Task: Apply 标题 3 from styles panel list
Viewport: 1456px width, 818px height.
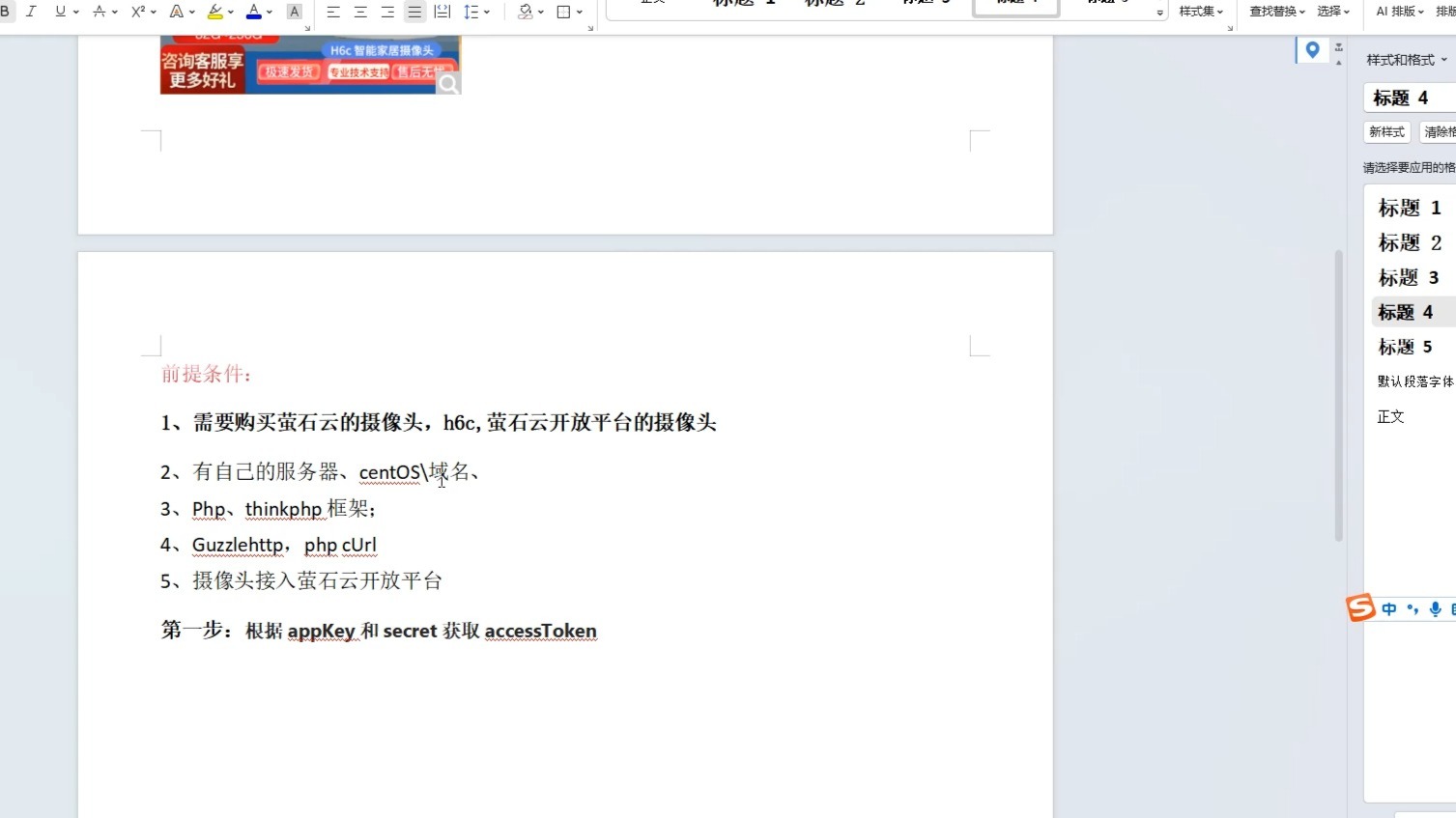Action: (1410, 277)
